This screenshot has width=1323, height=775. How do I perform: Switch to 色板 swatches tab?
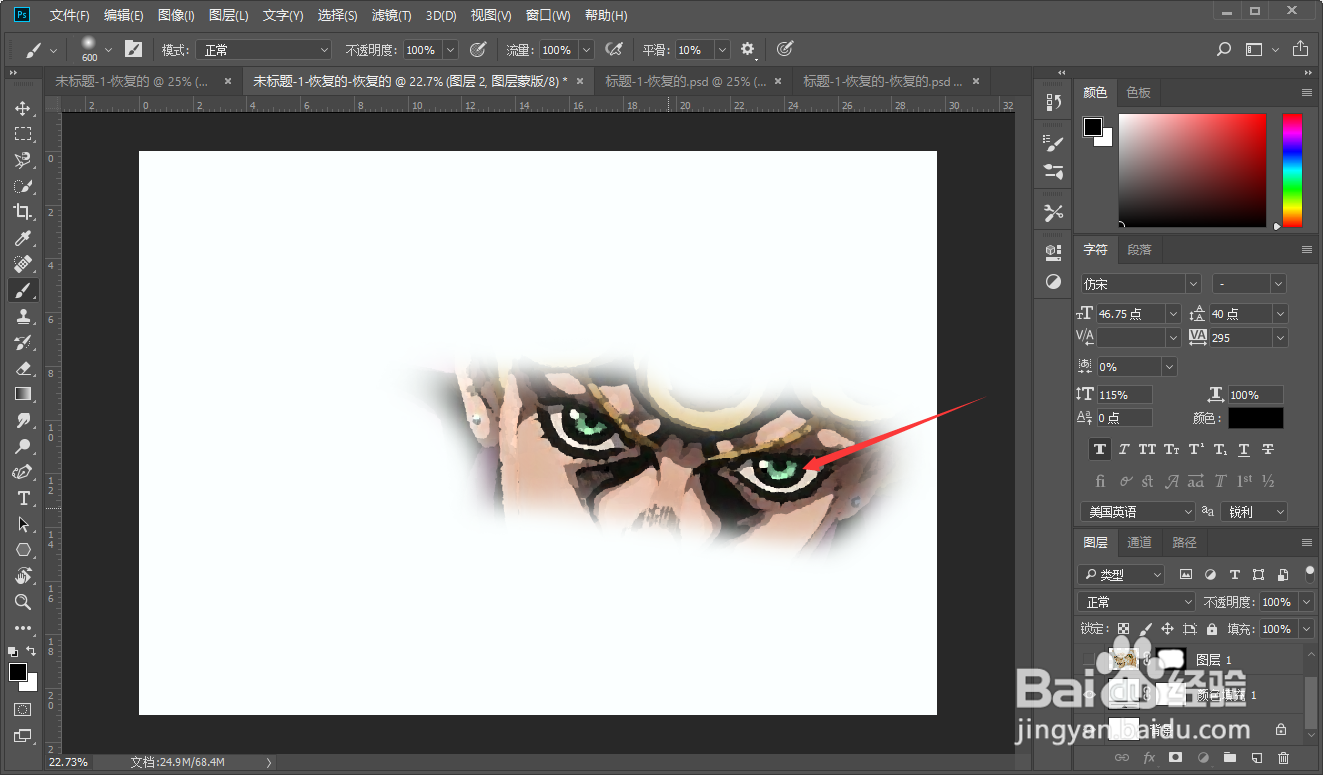coord(1138,92)
